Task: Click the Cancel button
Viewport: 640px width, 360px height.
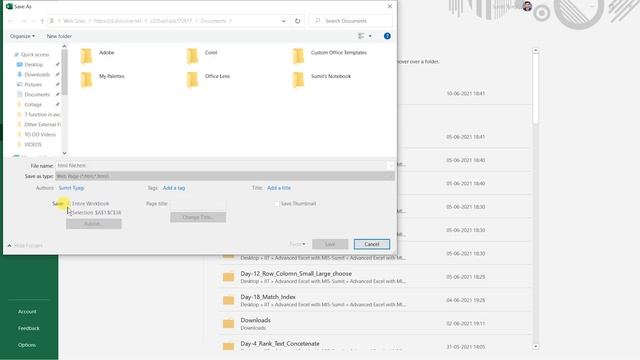Action: [372, 244]
